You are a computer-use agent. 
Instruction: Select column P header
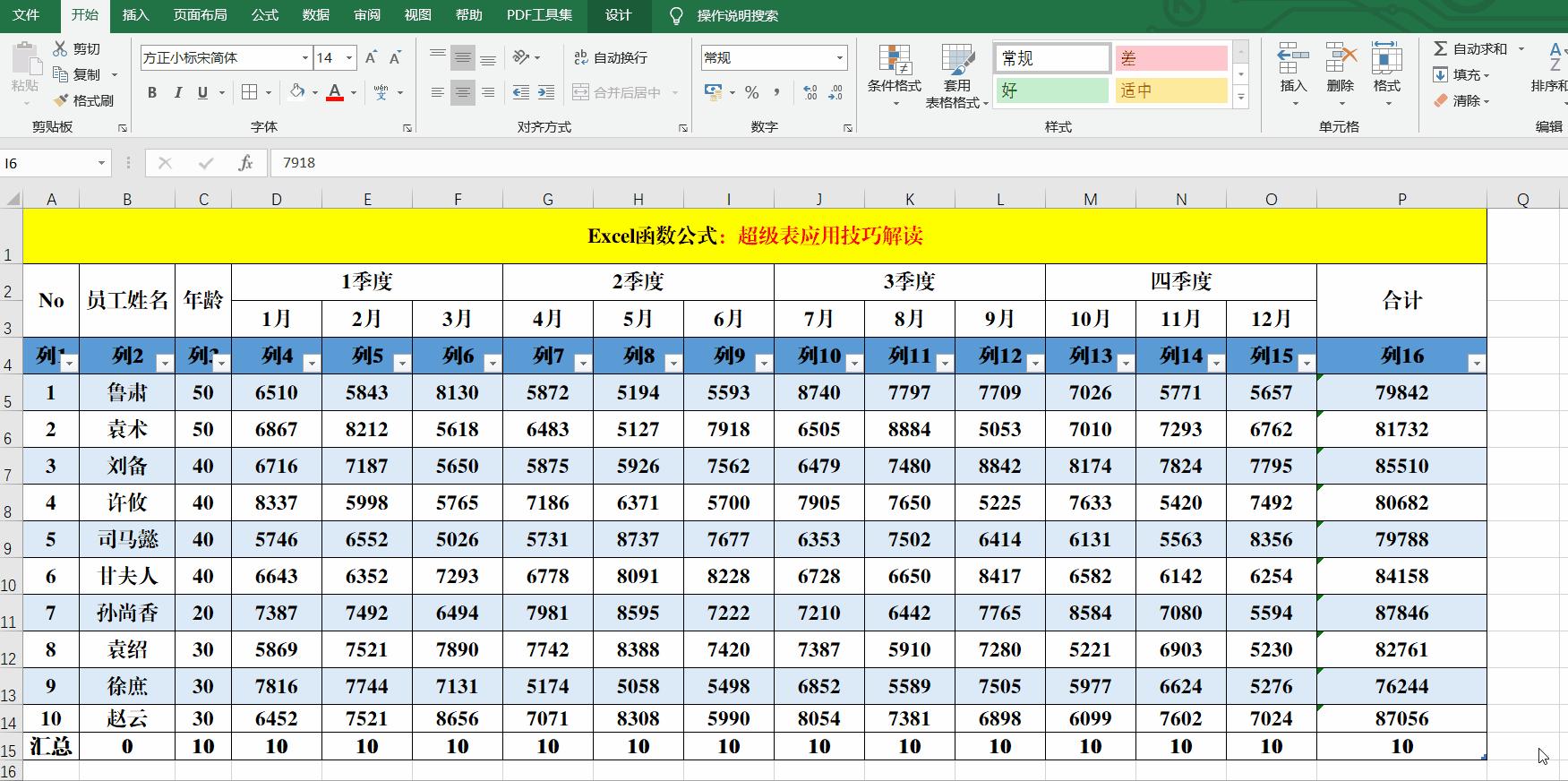1401,199
